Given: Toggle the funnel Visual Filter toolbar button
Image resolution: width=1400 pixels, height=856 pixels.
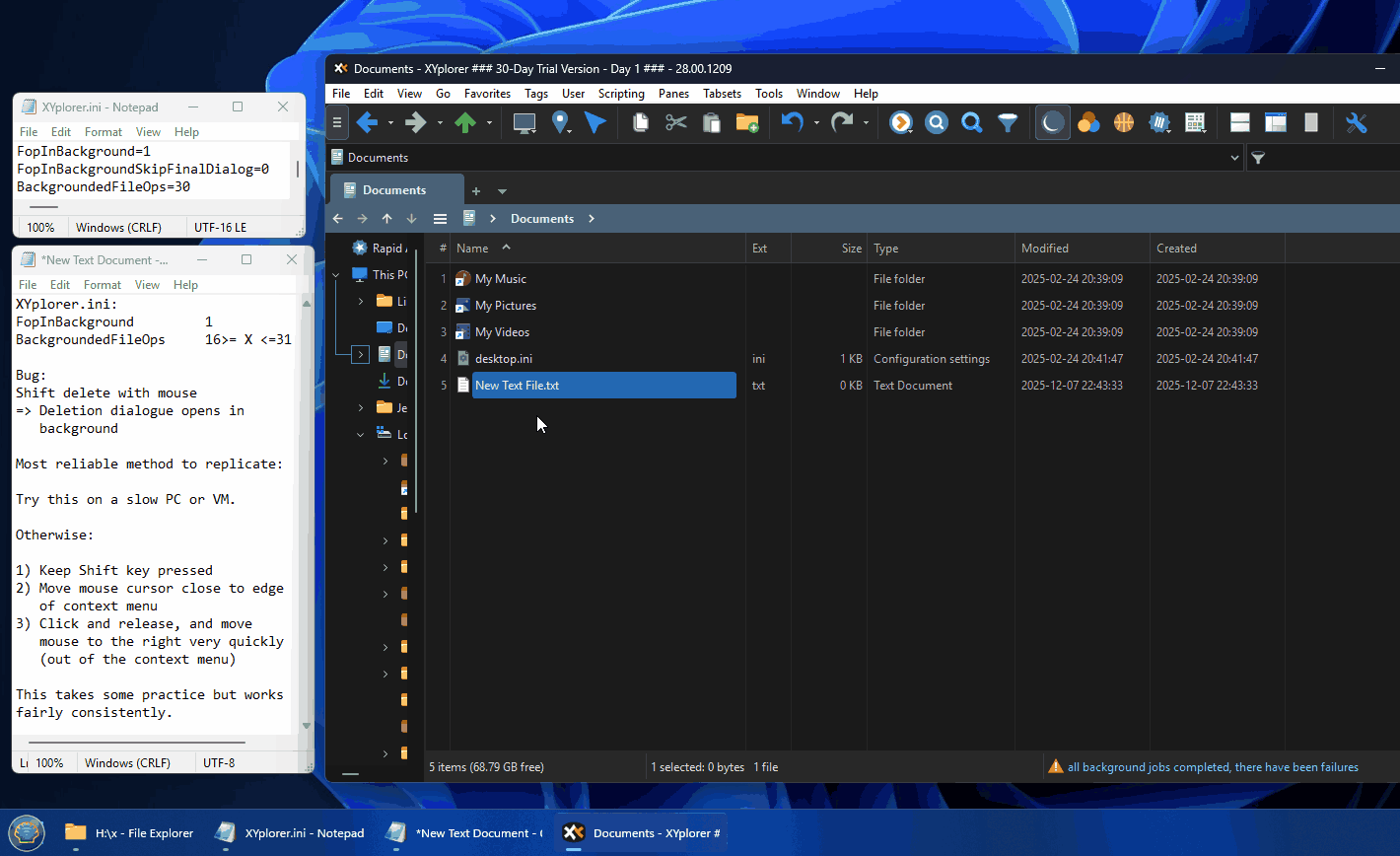Looking at the screenshot, I should pyautogui.click(x=1007, y=122).
